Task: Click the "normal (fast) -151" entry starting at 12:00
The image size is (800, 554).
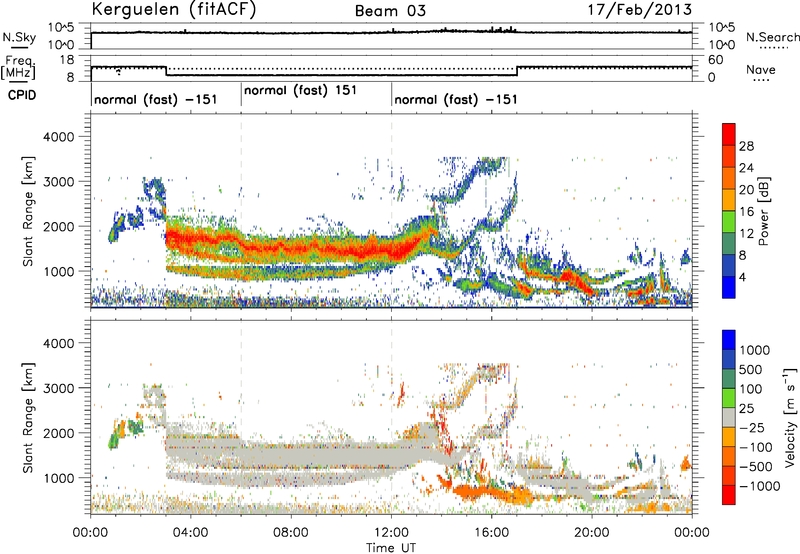Action: 456,99
